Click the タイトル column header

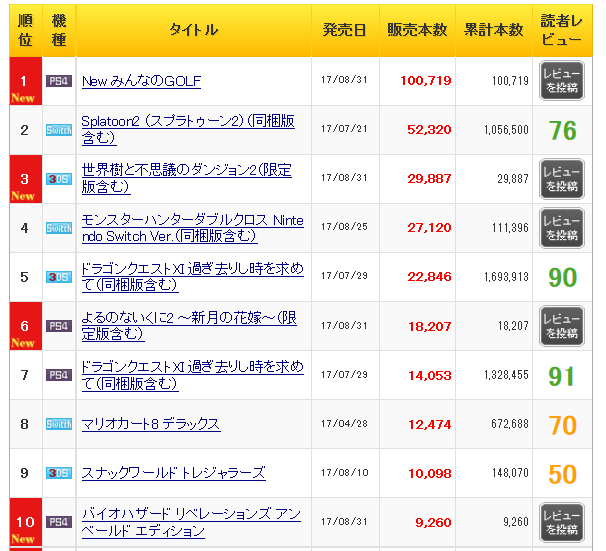pyautogui.click(x=194, y=30)
